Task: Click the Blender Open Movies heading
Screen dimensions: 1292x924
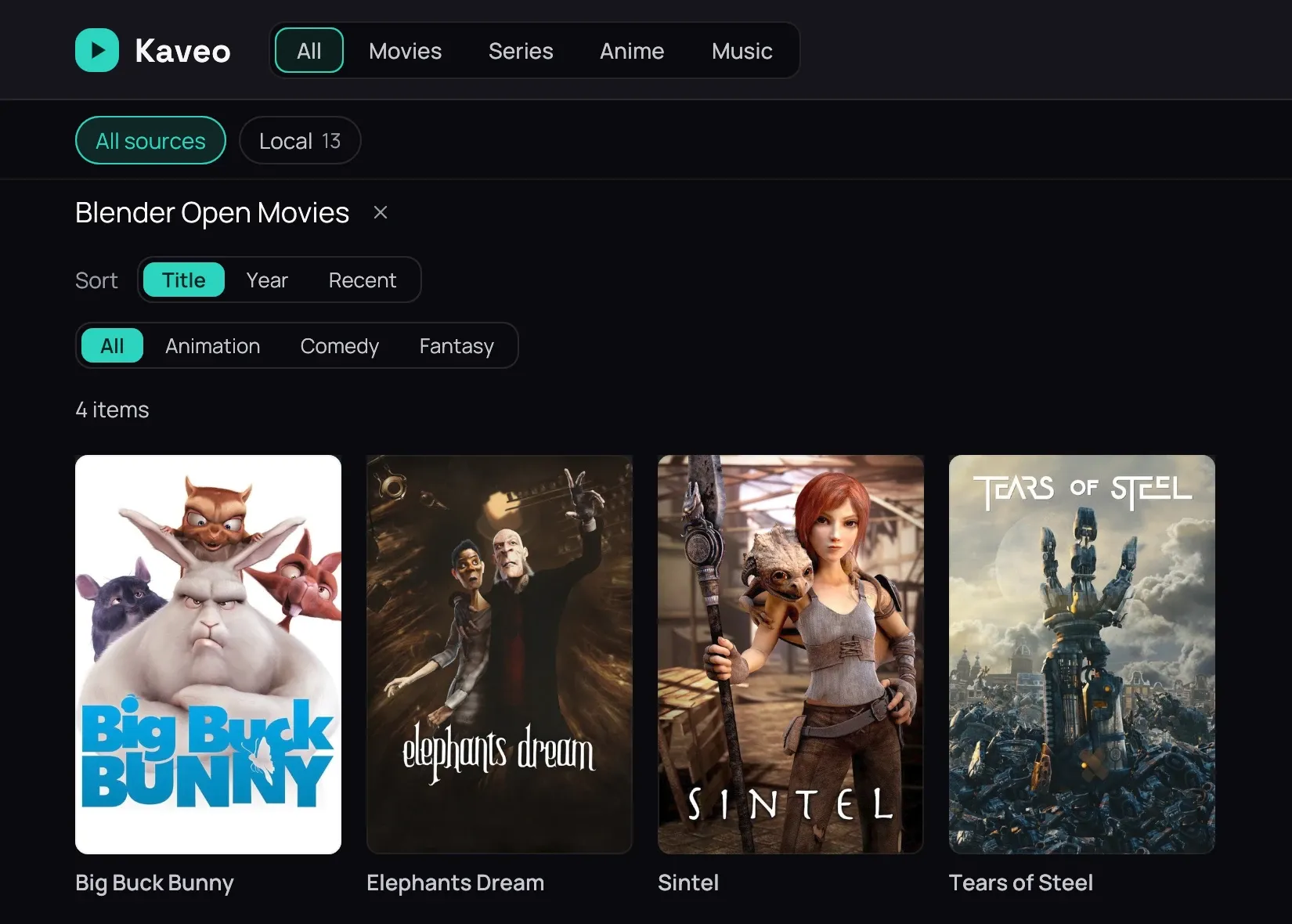Action: click(212, 213)
